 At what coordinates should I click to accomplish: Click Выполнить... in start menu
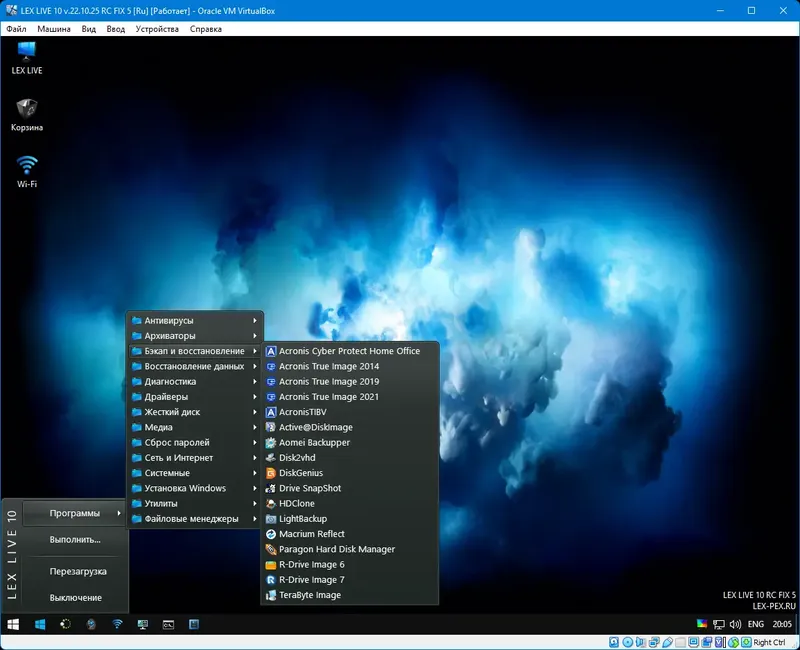(74, 540)
